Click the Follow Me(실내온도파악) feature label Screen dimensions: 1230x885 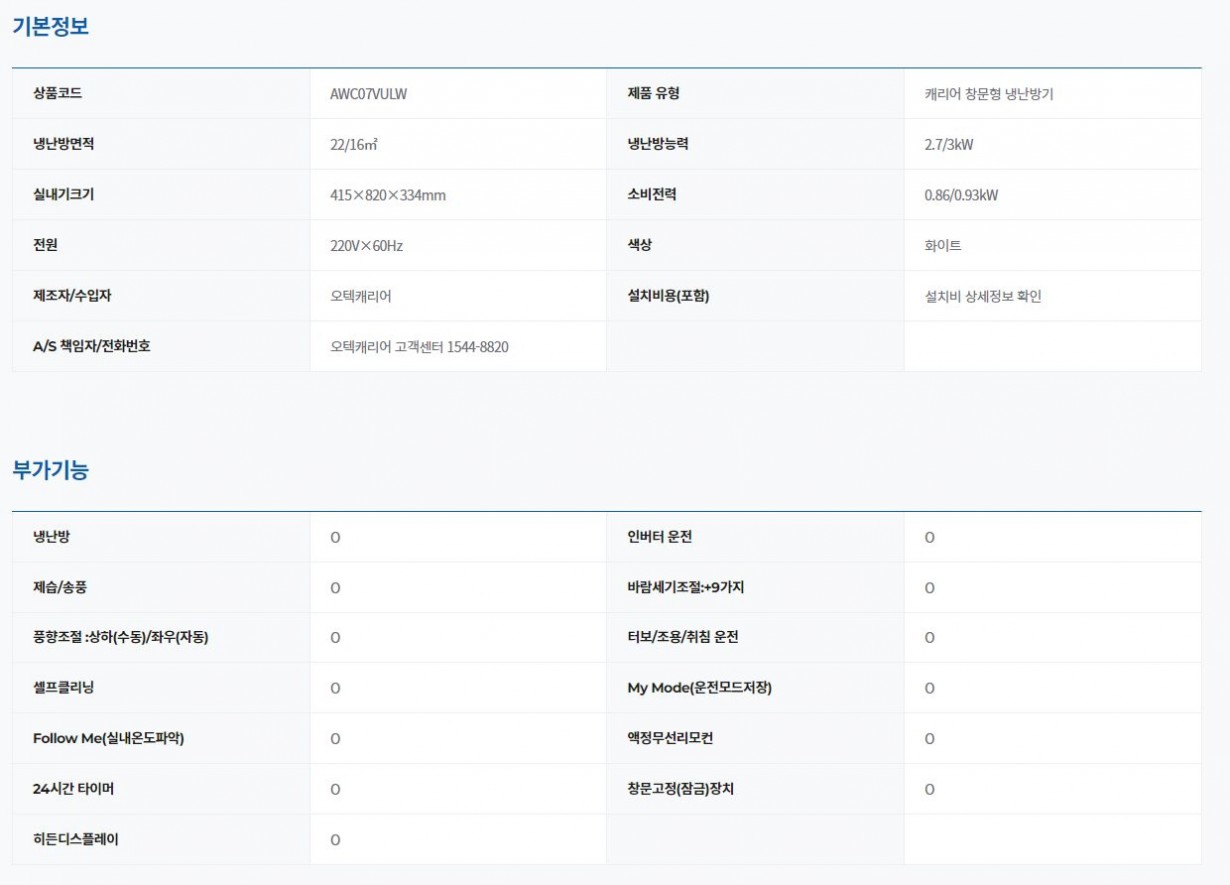pyautogui.click(x=108, y=738)
